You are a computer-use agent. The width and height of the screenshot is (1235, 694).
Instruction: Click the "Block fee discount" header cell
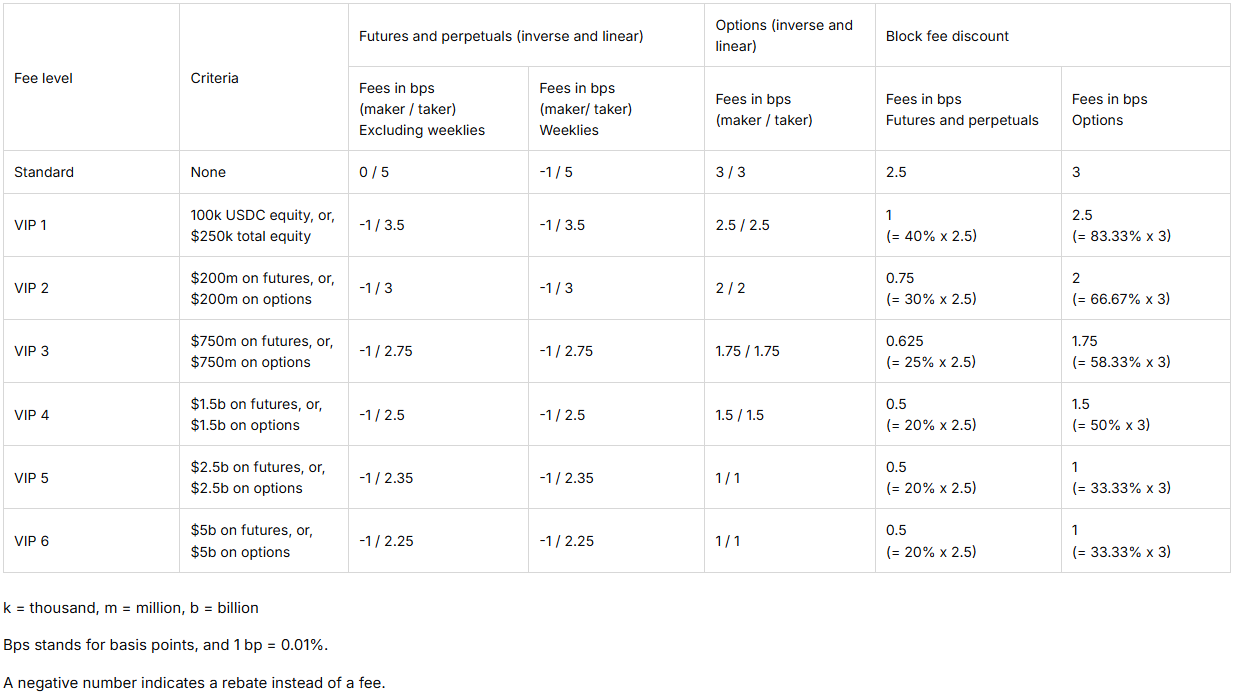(947, 36)
